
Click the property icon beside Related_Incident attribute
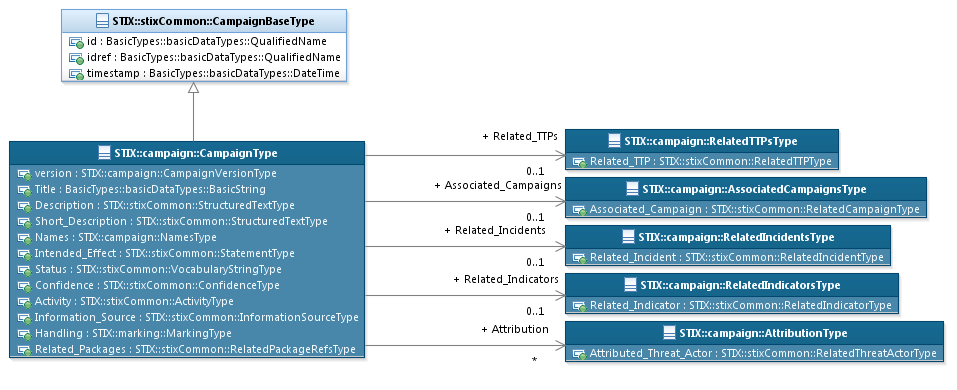[x=579, y=258]
